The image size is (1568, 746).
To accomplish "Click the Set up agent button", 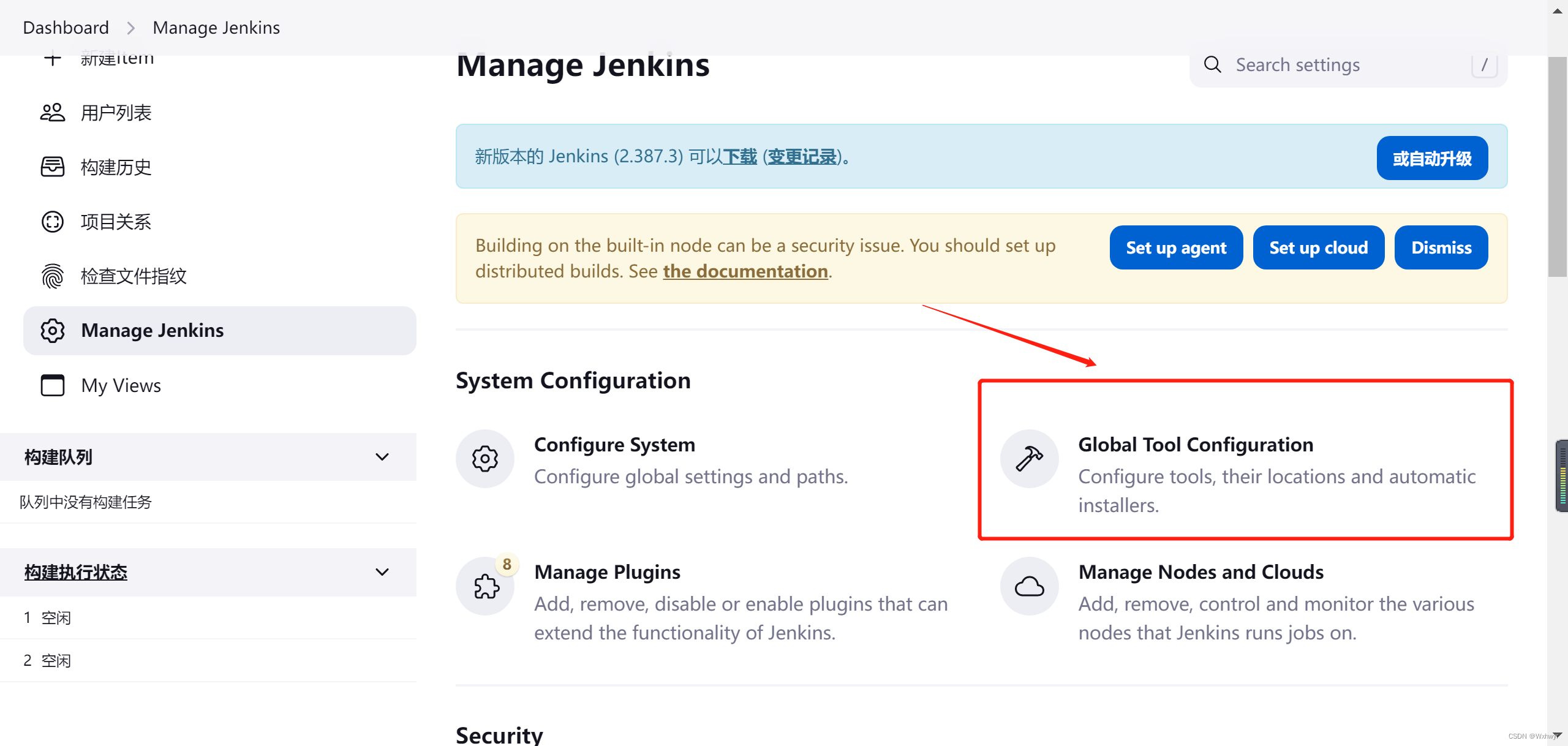I will tap(1176, 247).
